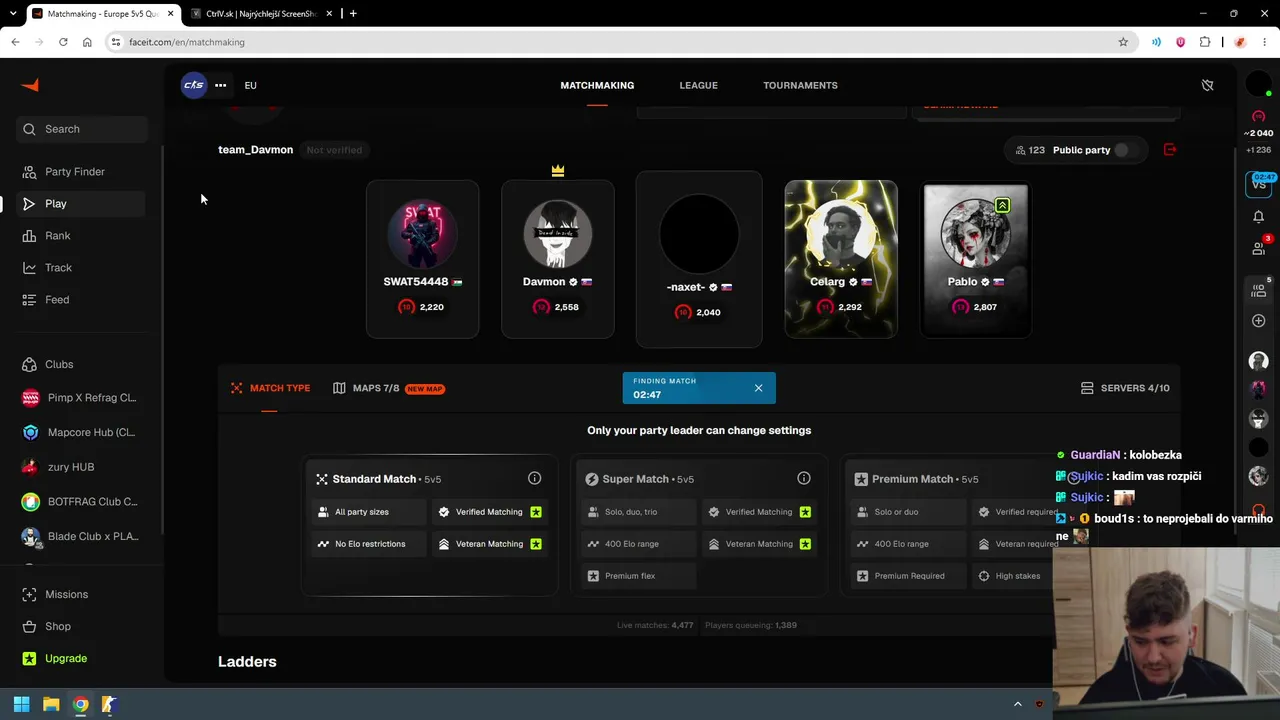The height and width of the screenshot is (720, 1280).
Task: Open the three-dots game menu
Action: coord(220,85)
